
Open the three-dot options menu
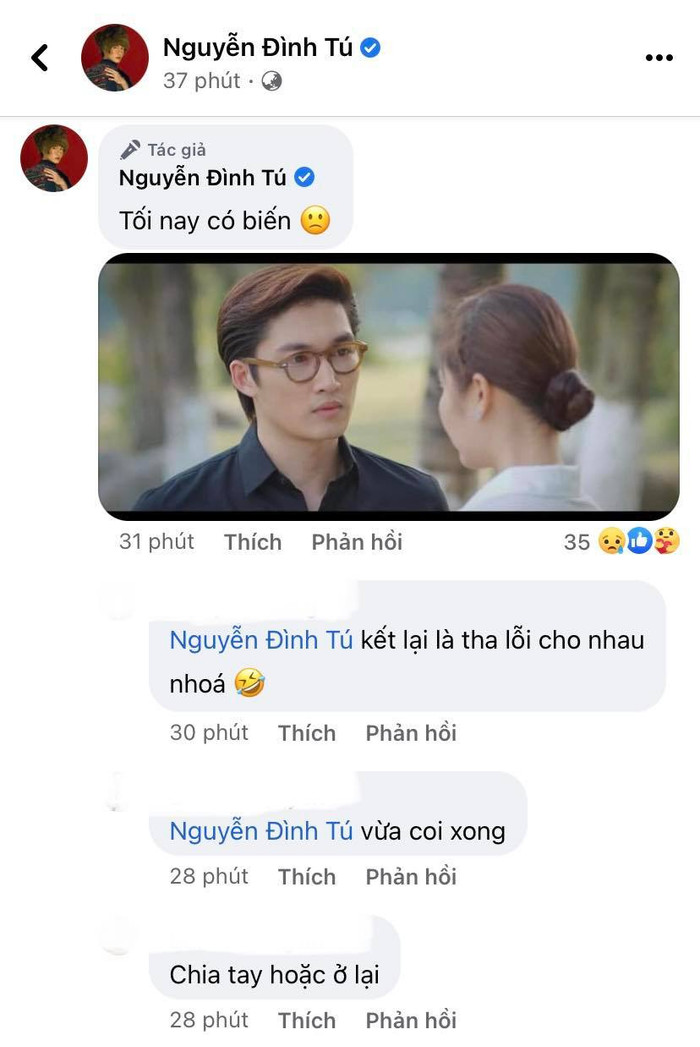659,57
